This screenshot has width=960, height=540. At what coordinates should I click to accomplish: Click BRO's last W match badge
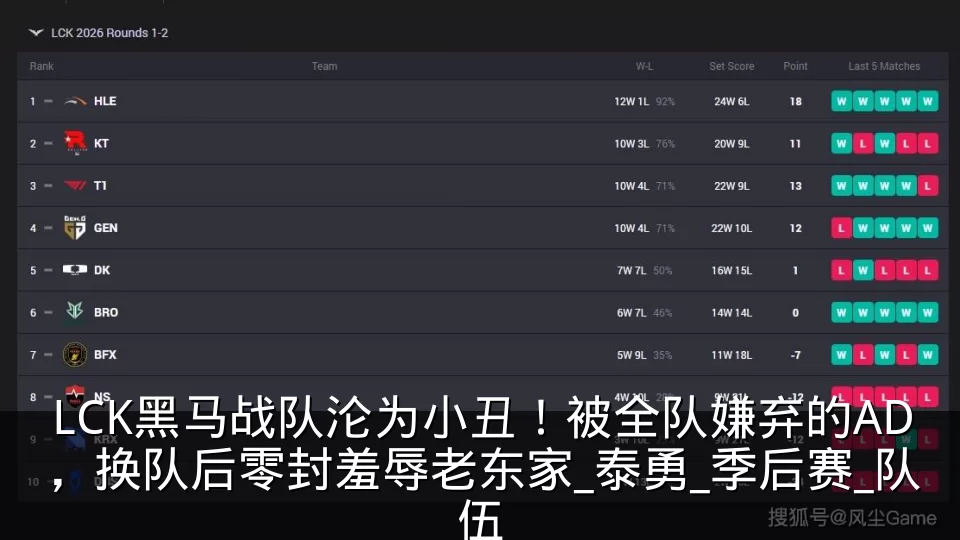928,312
